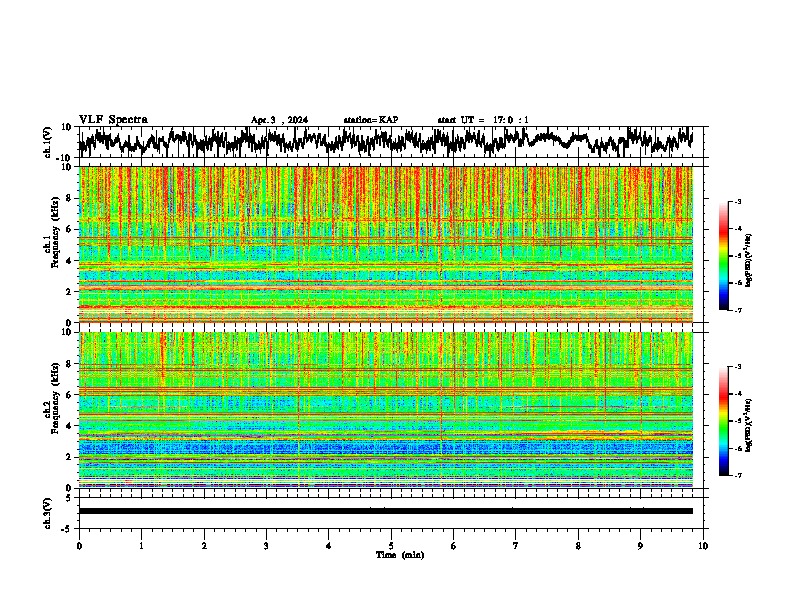Click time axis tick label '8'
This screenshot has height=612, width=792.
point(578,546)
